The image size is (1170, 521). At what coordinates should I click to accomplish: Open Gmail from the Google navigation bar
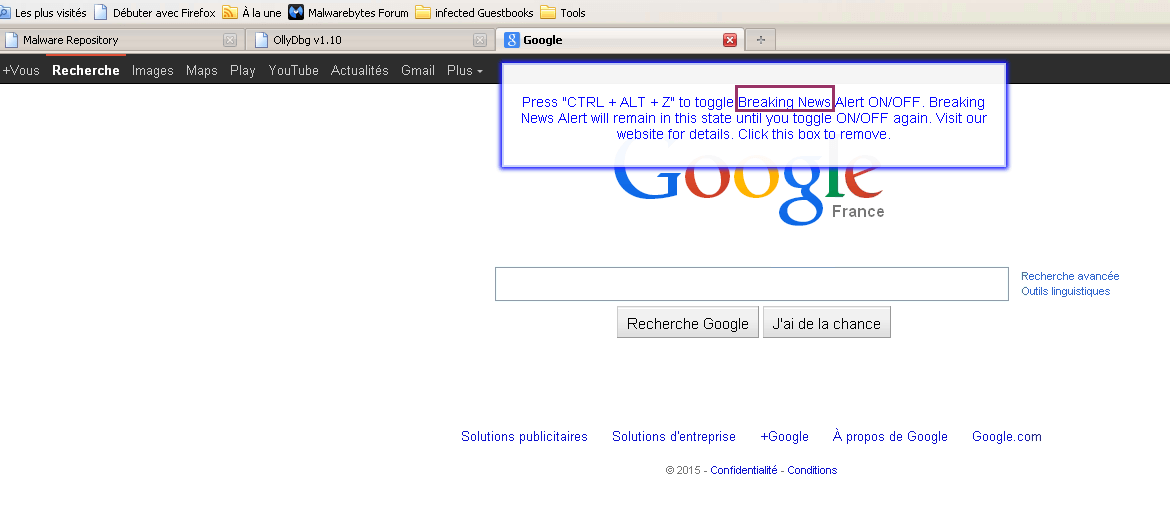[418, 71]
